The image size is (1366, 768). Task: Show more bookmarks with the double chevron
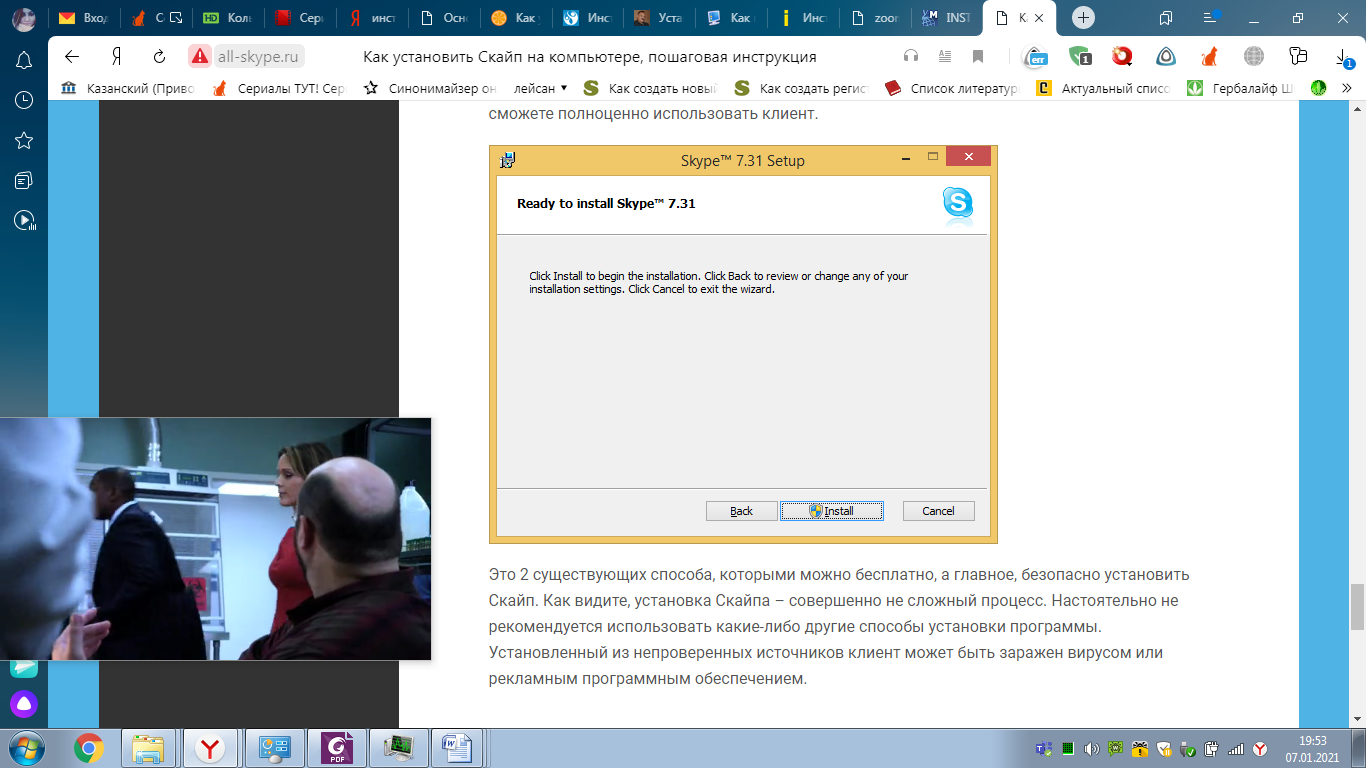[1347, 88]
